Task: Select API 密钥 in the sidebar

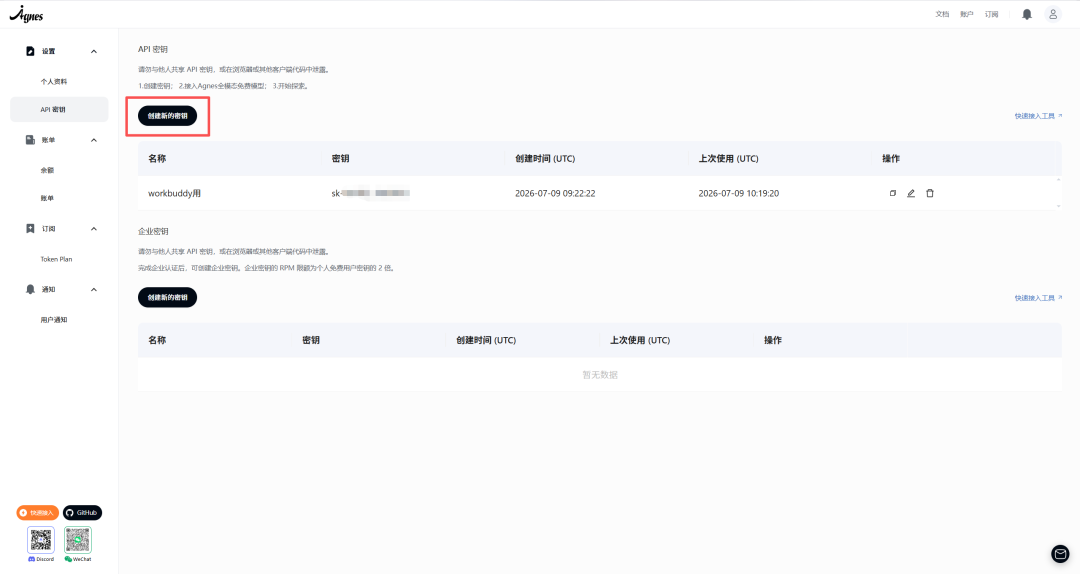Action: pos(59,110)
